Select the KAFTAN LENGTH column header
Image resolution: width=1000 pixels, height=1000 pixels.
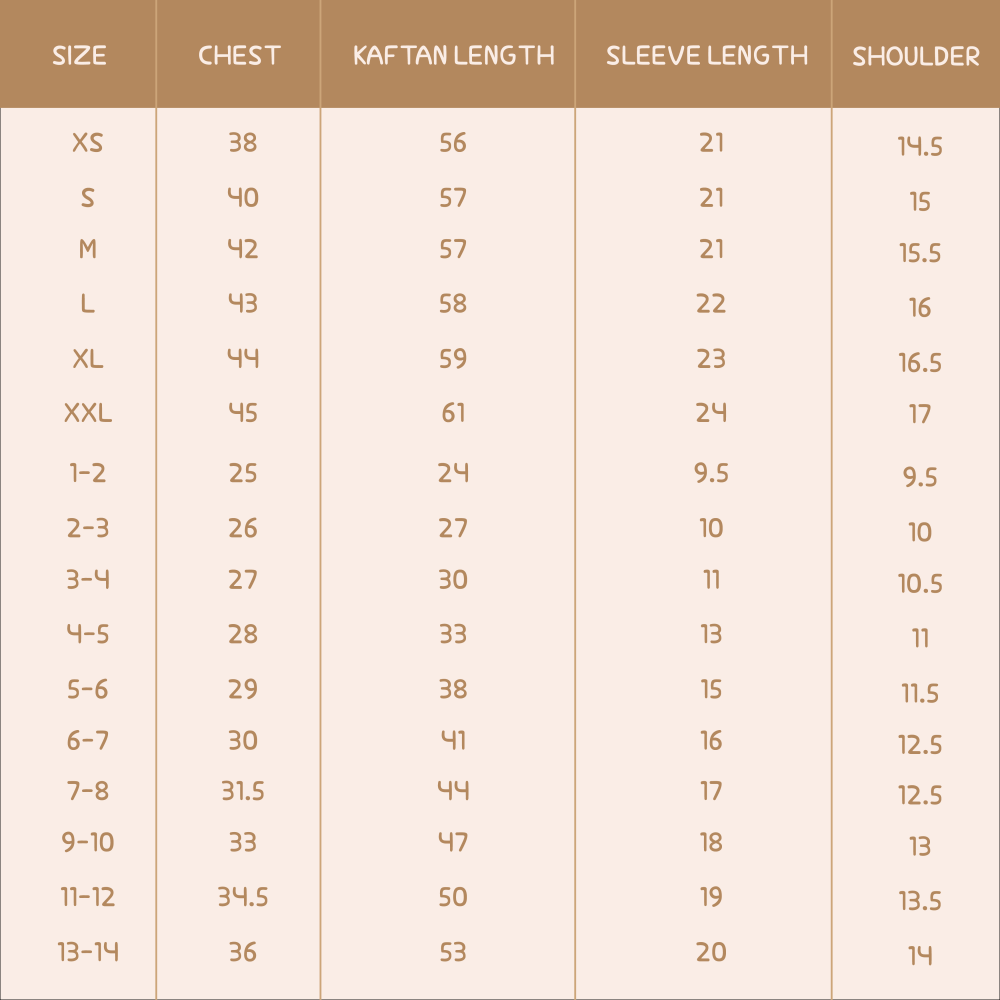pos(453,55)
